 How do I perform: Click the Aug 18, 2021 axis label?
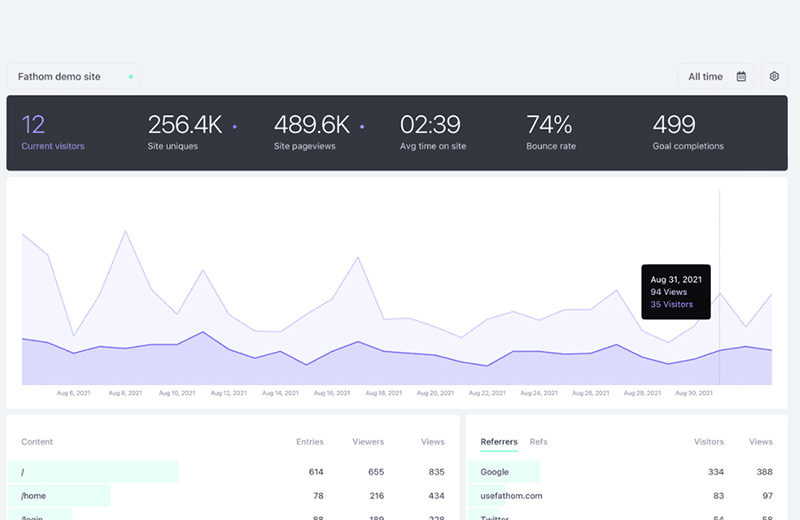point(384,393)
